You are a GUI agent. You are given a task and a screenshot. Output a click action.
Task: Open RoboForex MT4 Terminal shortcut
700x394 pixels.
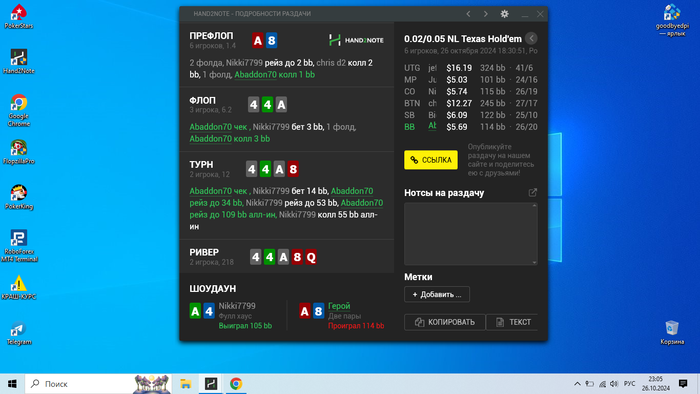[x=19, y=246]
